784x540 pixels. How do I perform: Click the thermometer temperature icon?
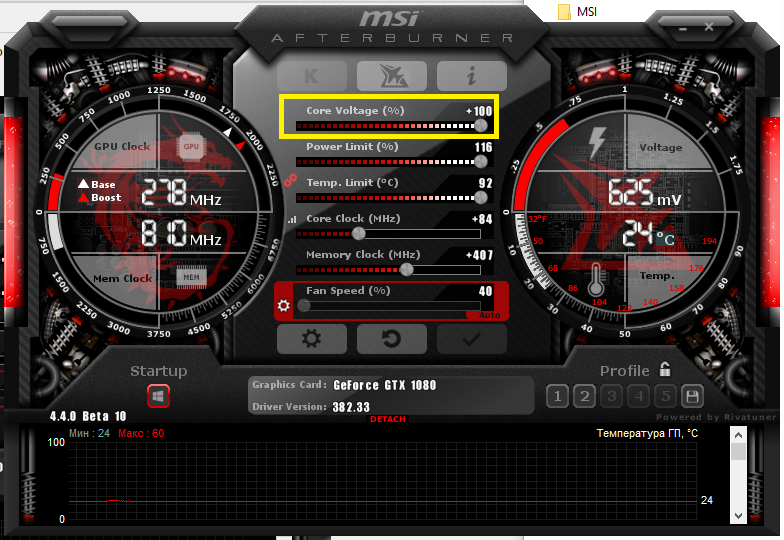[x=595, y=279]
